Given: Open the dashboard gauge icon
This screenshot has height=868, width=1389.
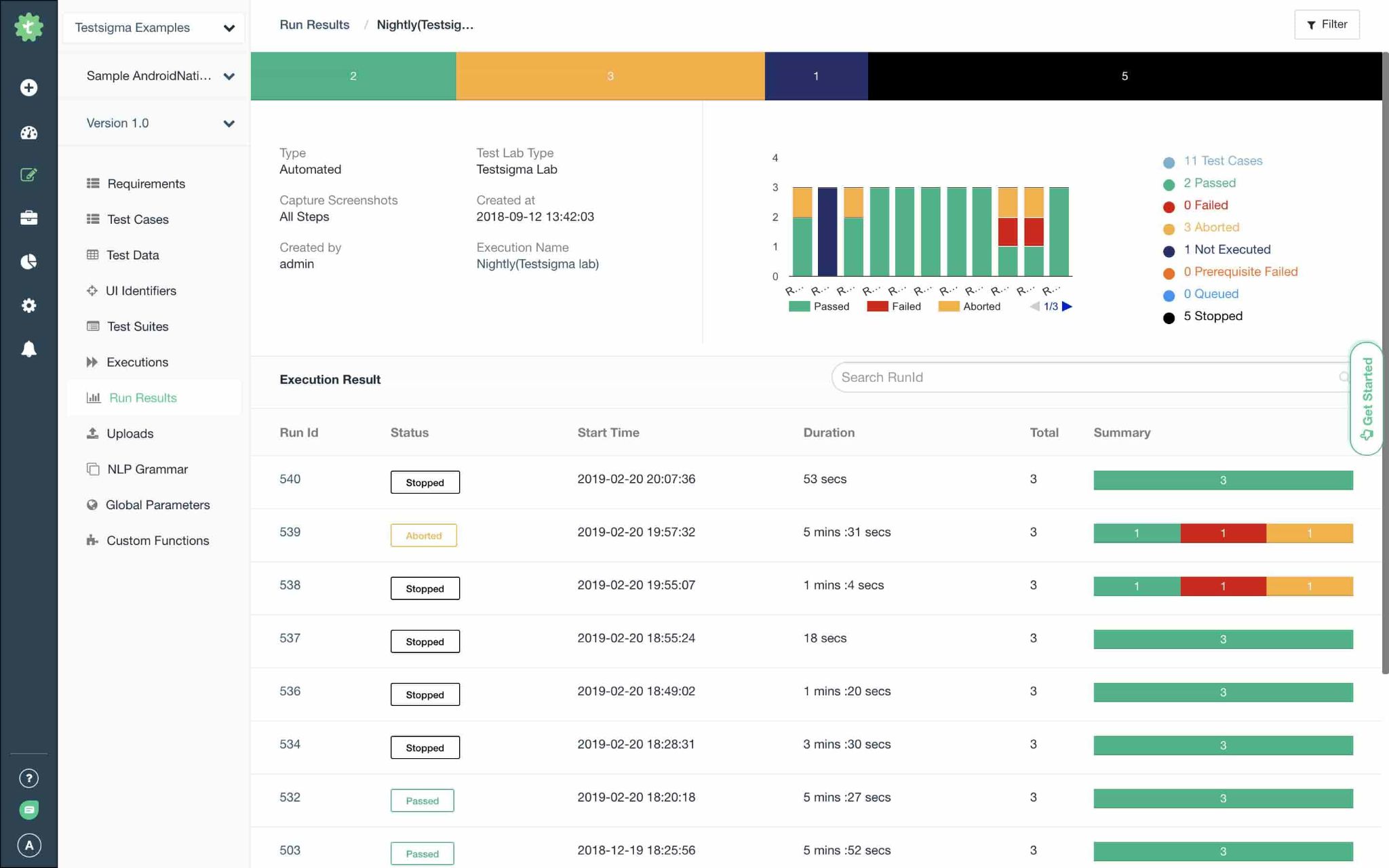Looking at the screenshot, I should [x=28, y=132].
